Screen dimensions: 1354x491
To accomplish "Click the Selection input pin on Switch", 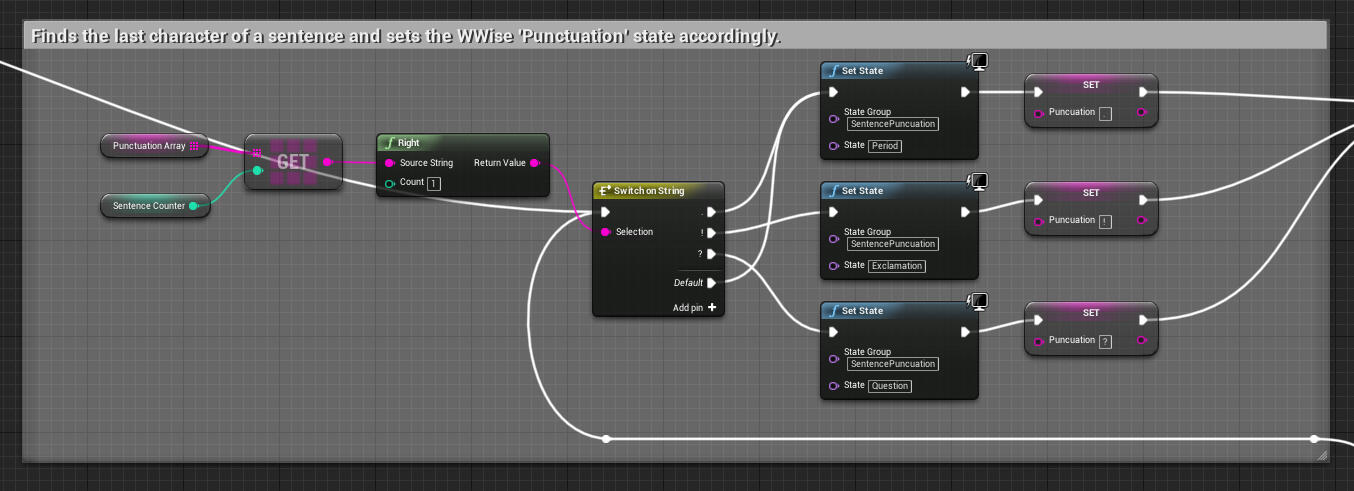I will tap(604, 232).
